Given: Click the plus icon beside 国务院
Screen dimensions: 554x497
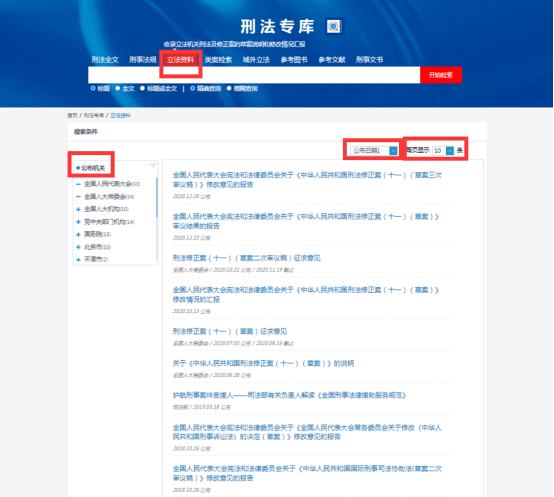Looking at the screenshot, I should [78, 235].
